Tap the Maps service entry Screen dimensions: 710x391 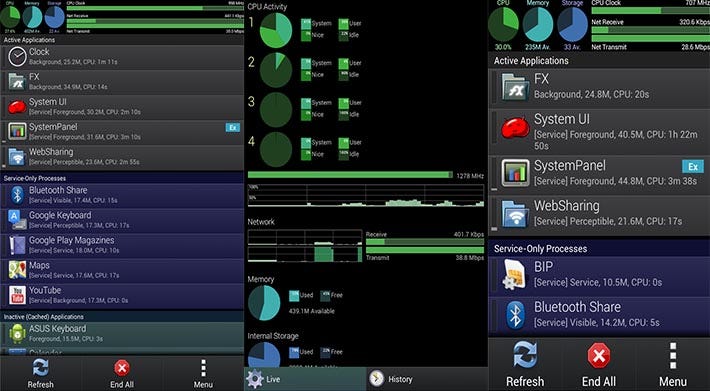pos(122,271)
